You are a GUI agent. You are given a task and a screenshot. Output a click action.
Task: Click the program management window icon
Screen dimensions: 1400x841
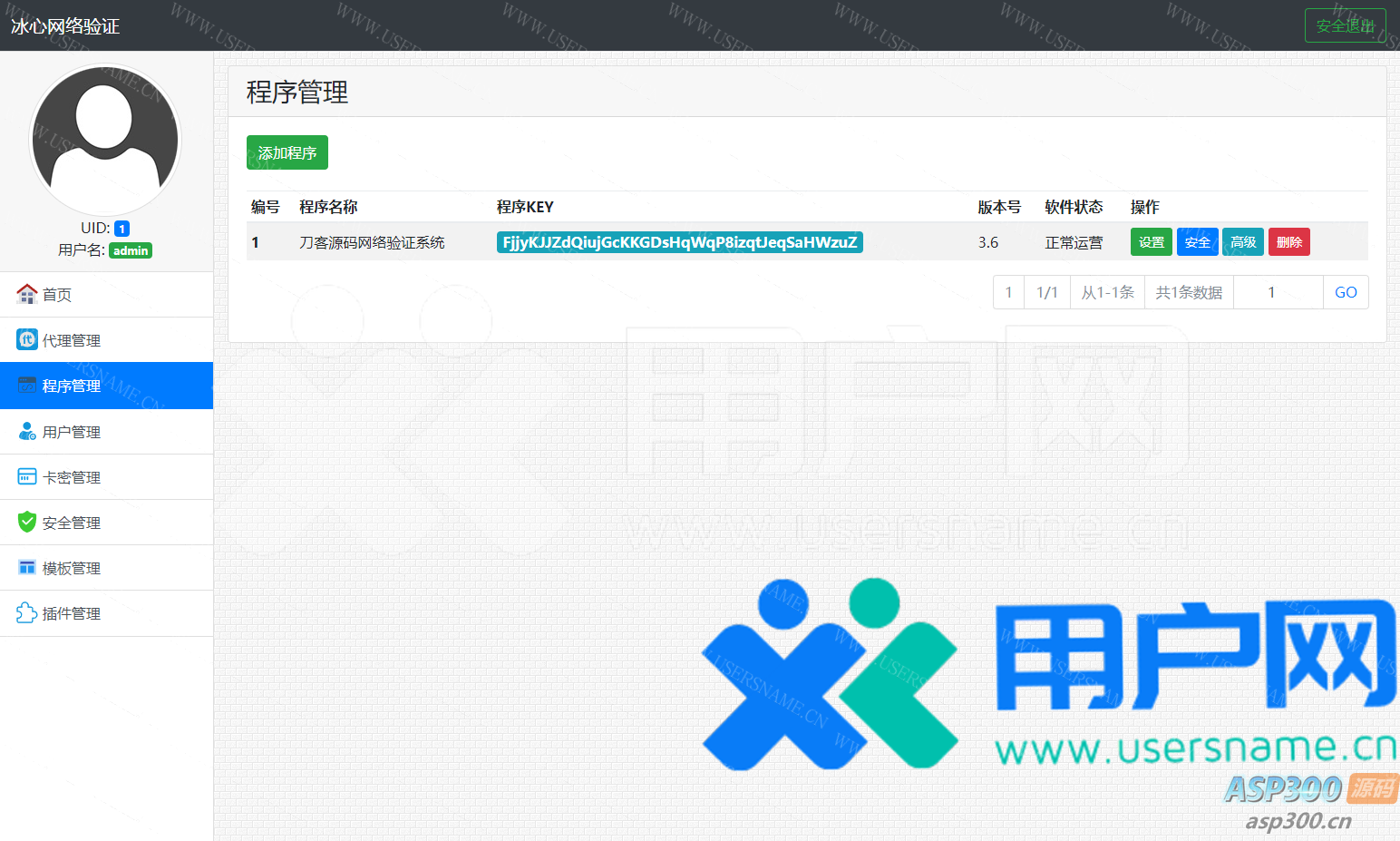(27, 386)
